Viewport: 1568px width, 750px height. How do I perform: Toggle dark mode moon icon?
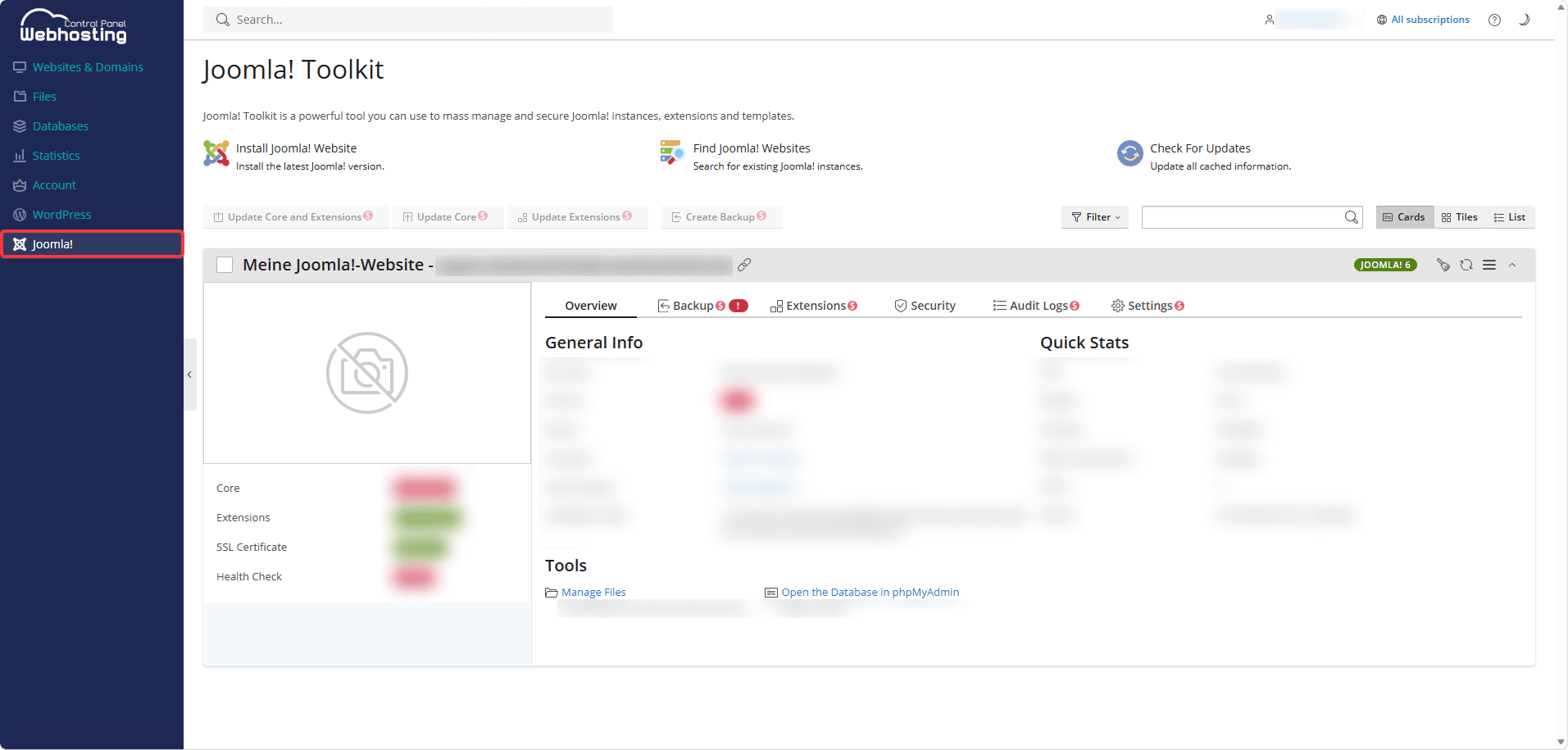pyautogui.click(x=1524, y=20)
